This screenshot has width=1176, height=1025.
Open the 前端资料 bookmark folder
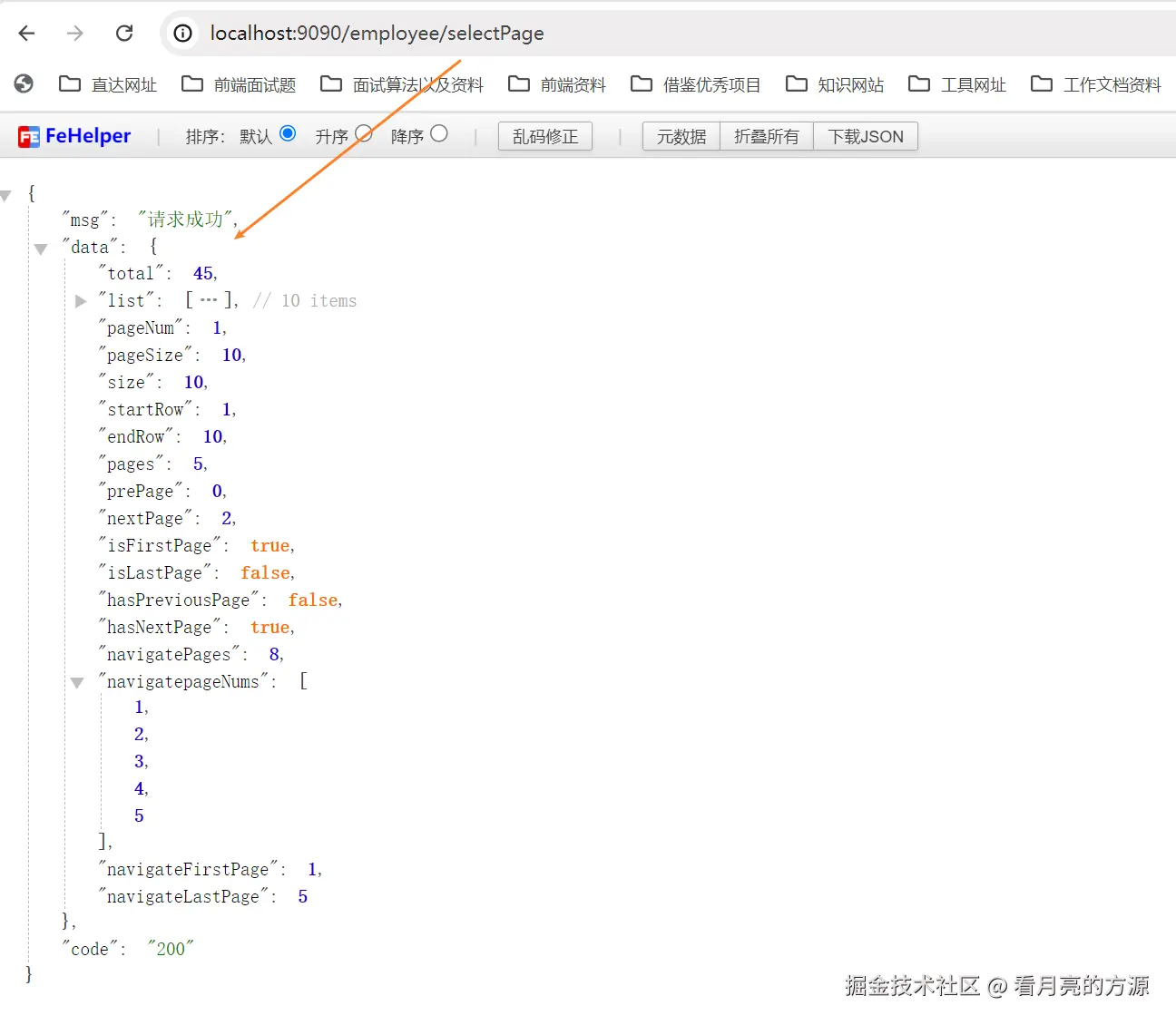point(557,84)
